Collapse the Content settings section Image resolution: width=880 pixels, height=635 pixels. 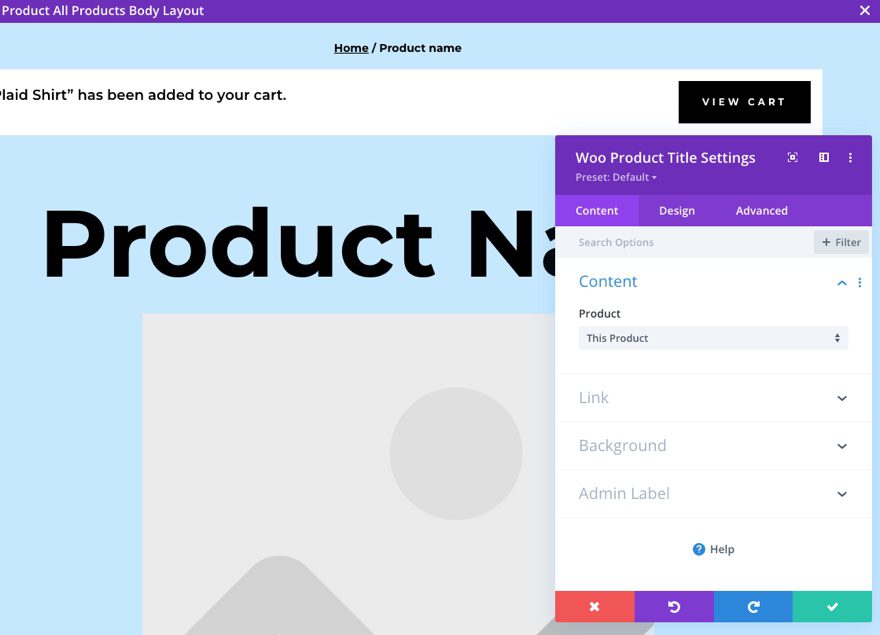pyautogui.click(x=841, y=282)
